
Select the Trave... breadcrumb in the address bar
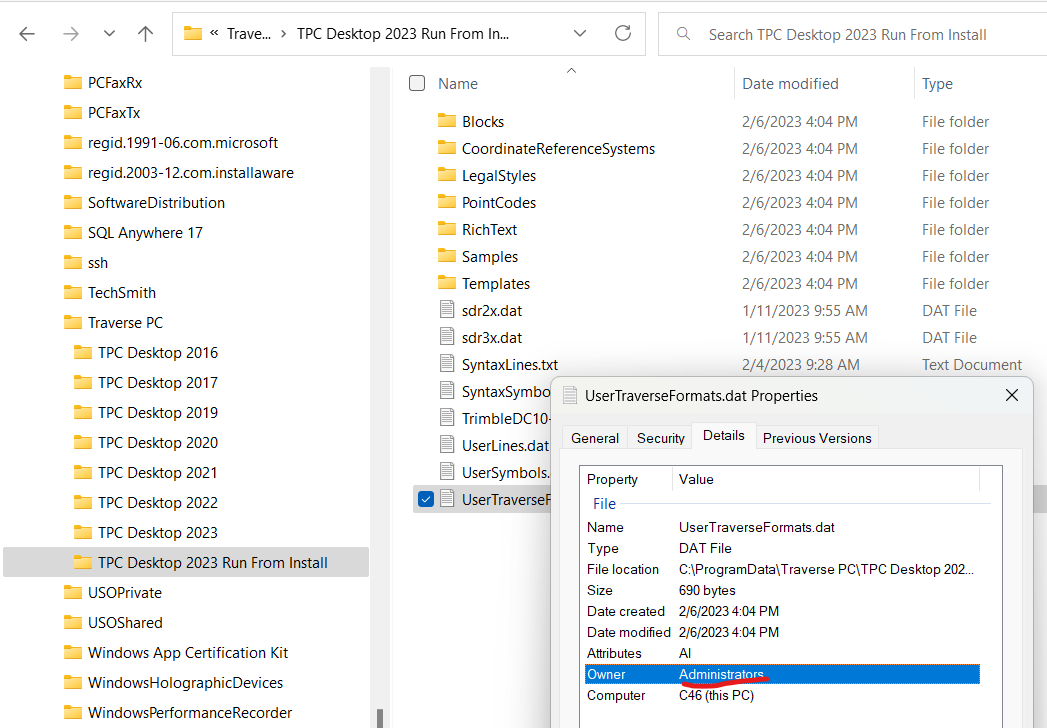coord(248,34)
